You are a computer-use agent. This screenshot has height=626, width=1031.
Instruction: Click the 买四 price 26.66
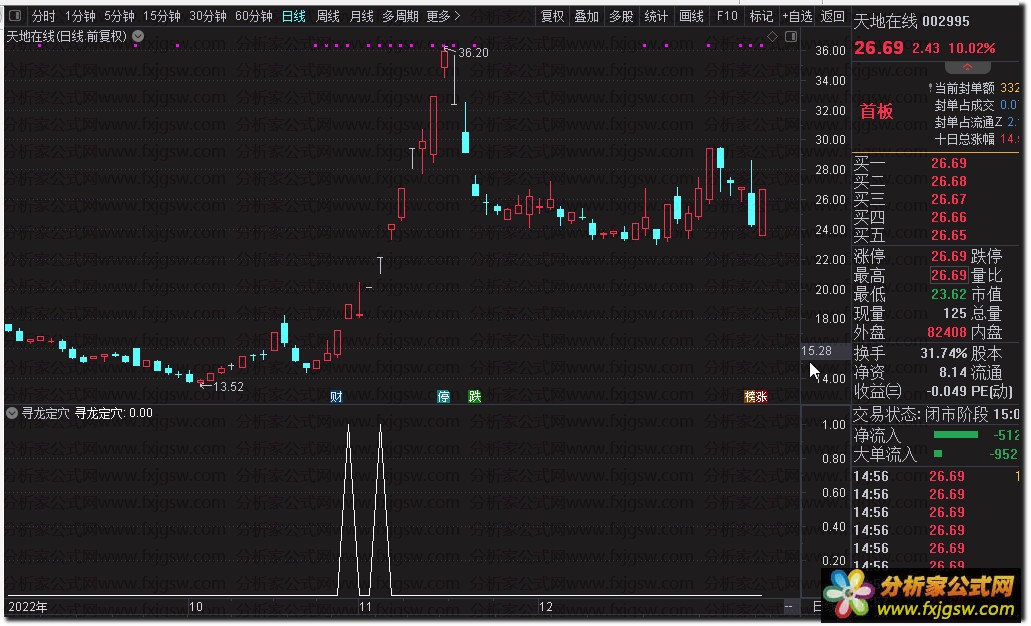coord(948,217)
